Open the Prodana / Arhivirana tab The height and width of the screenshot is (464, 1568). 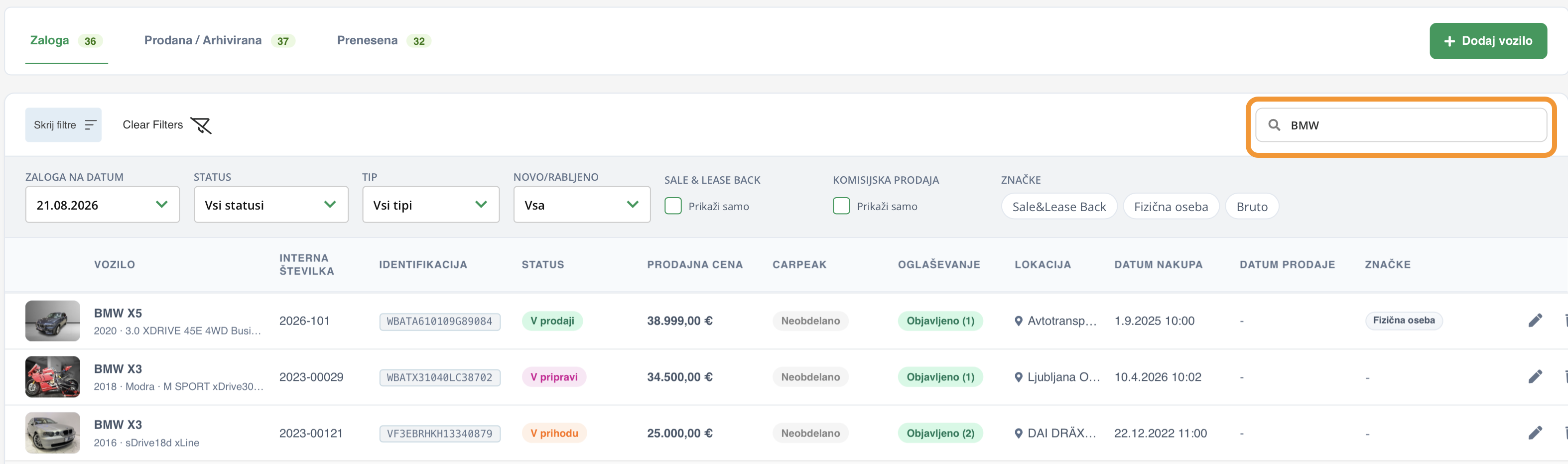[219, 41]
